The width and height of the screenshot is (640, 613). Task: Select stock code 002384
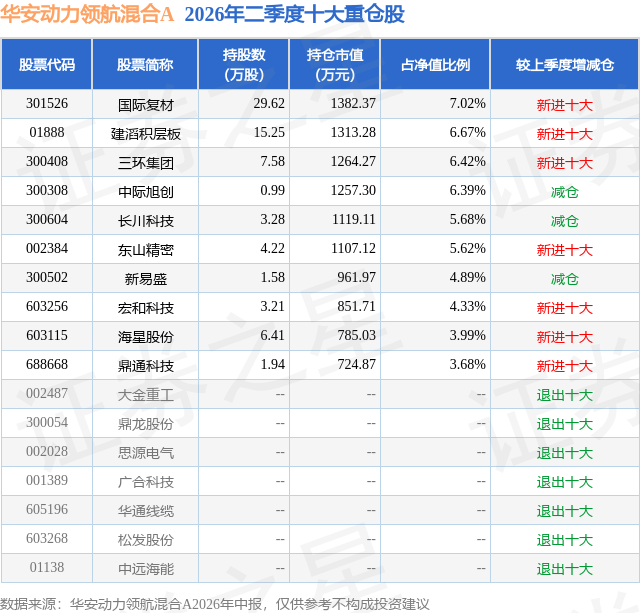pyautogui.click(x=47, y=249)
